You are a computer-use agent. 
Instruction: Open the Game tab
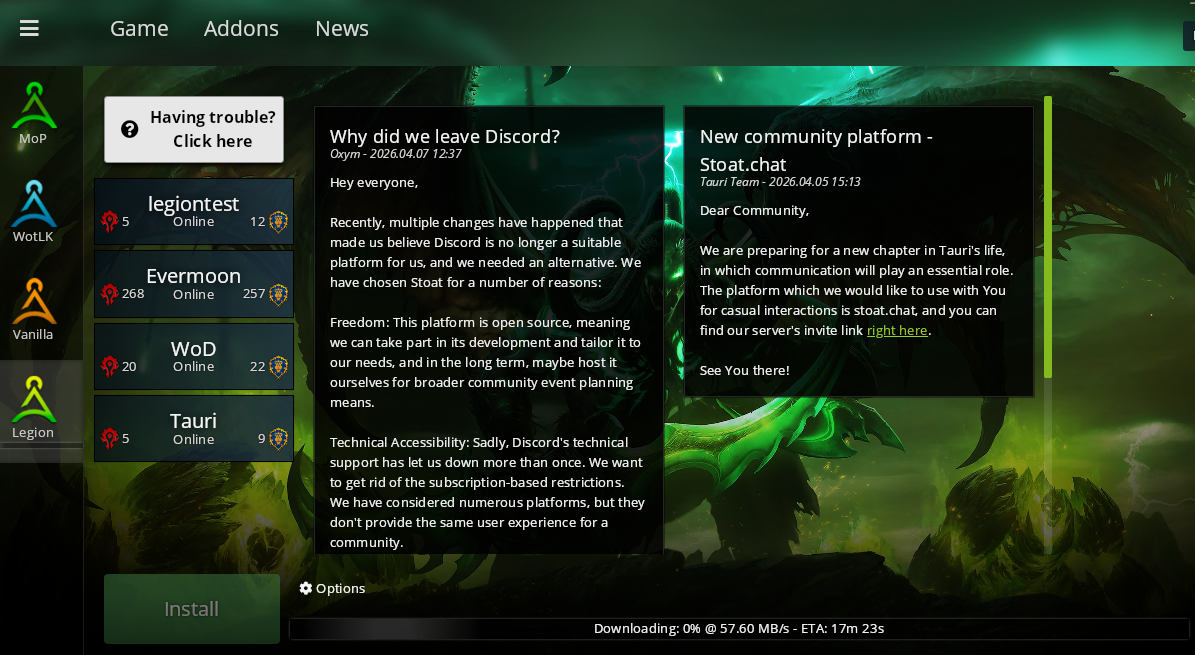tap(139, 28)
